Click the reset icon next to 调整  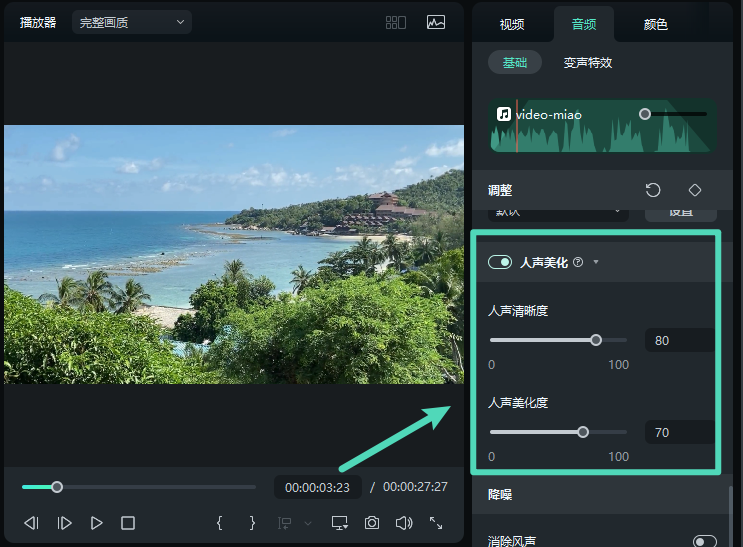(x=653, y=190)
